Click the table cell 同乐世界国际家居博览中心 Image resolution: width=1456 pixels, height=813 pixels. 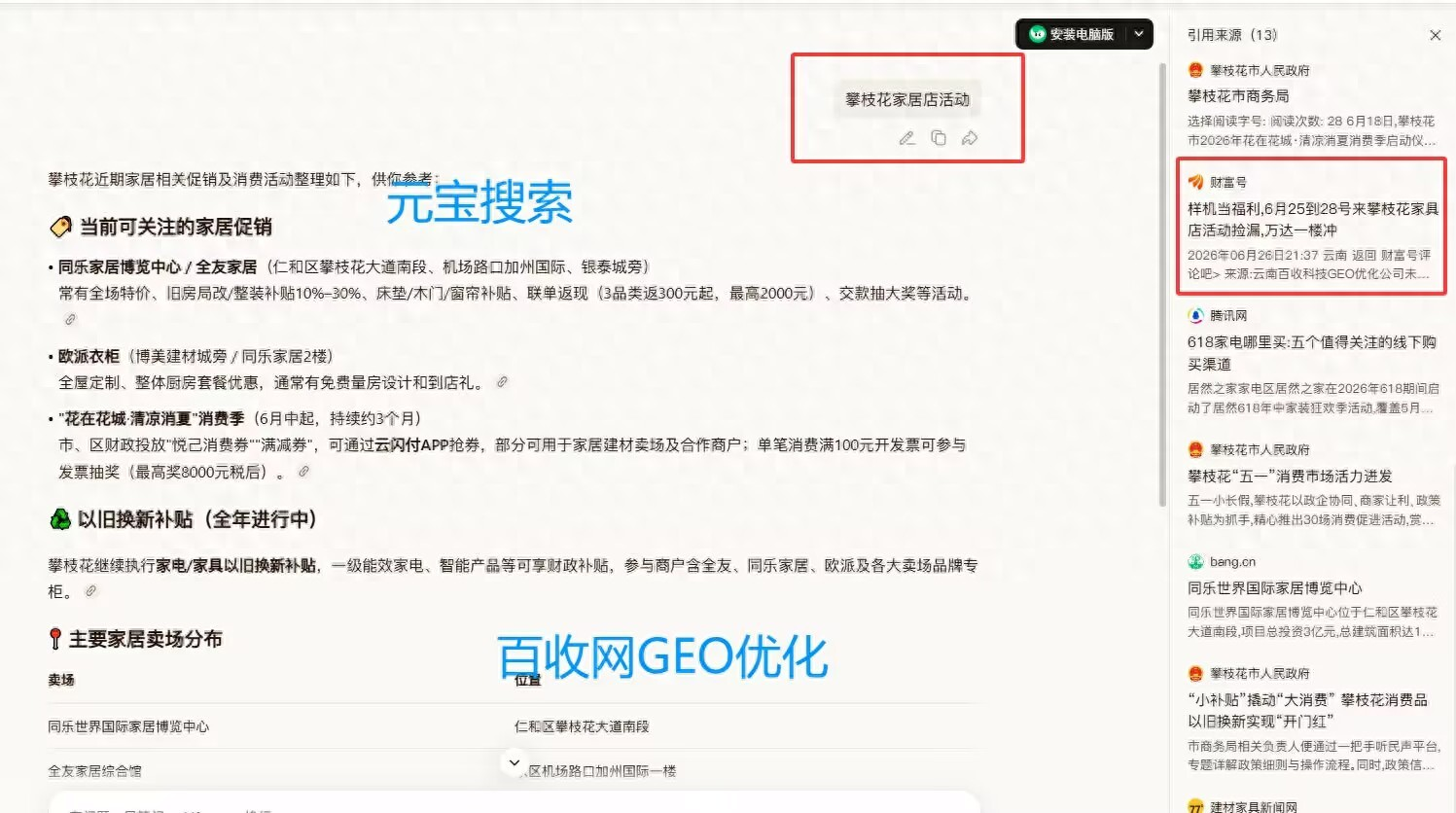(128, 726)
